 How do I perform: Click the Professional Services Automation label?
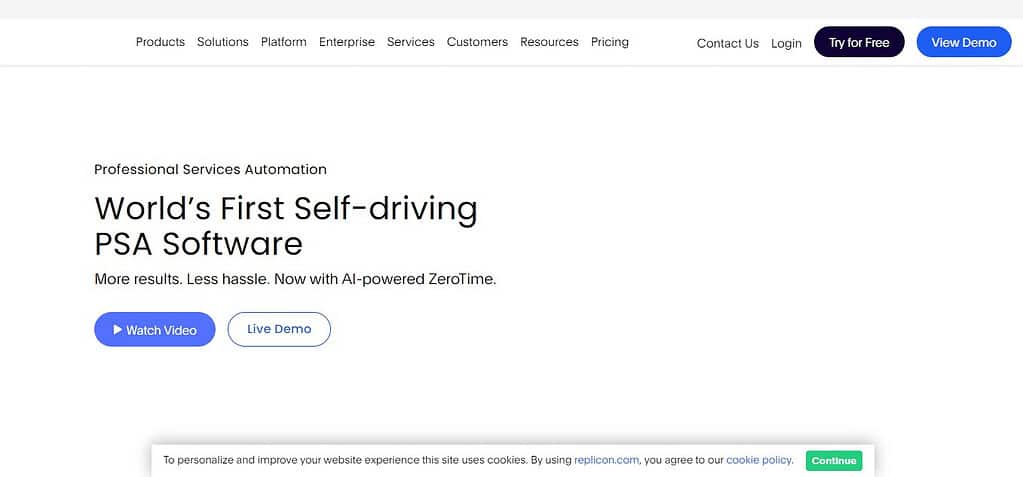click(211, 170)
